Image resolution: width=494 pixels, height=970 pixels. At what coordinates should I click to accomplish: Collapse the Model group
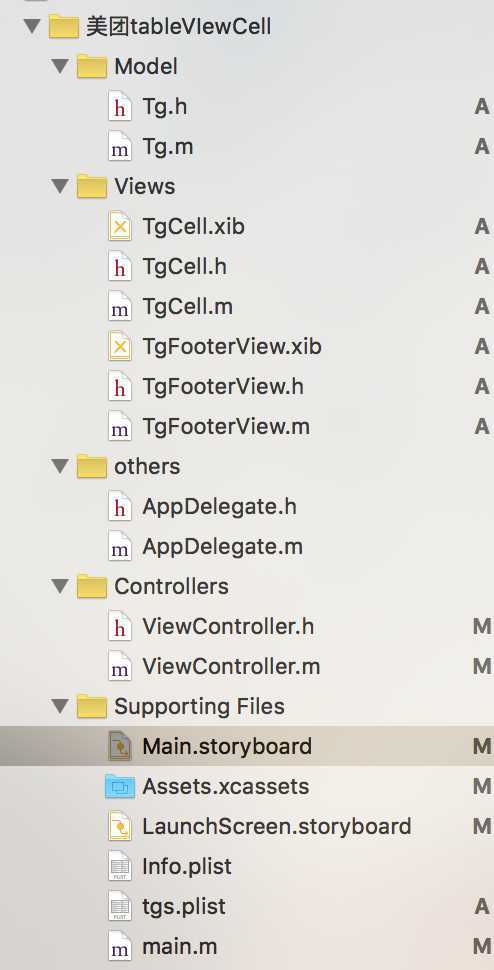[60, 66]
